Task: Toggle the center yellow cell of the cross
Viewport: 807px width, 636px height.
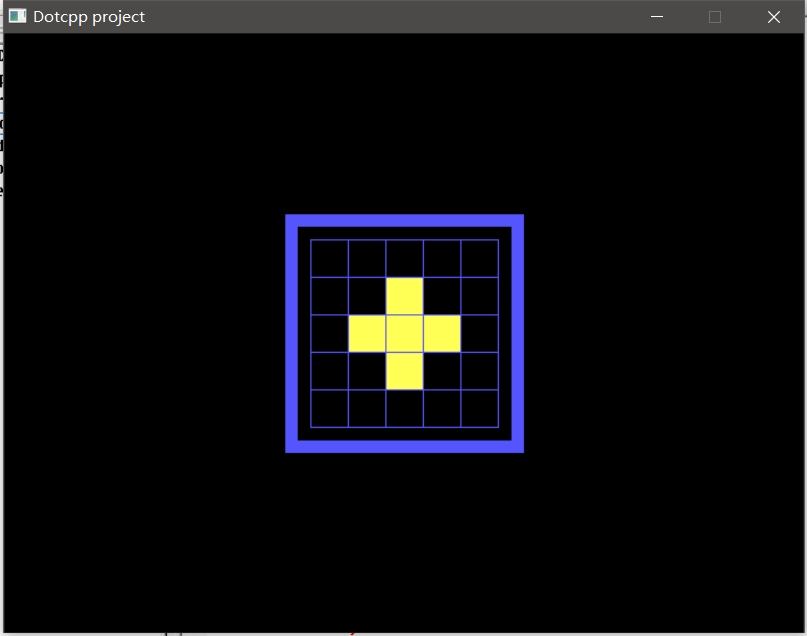Action: (x=404, y=333)
